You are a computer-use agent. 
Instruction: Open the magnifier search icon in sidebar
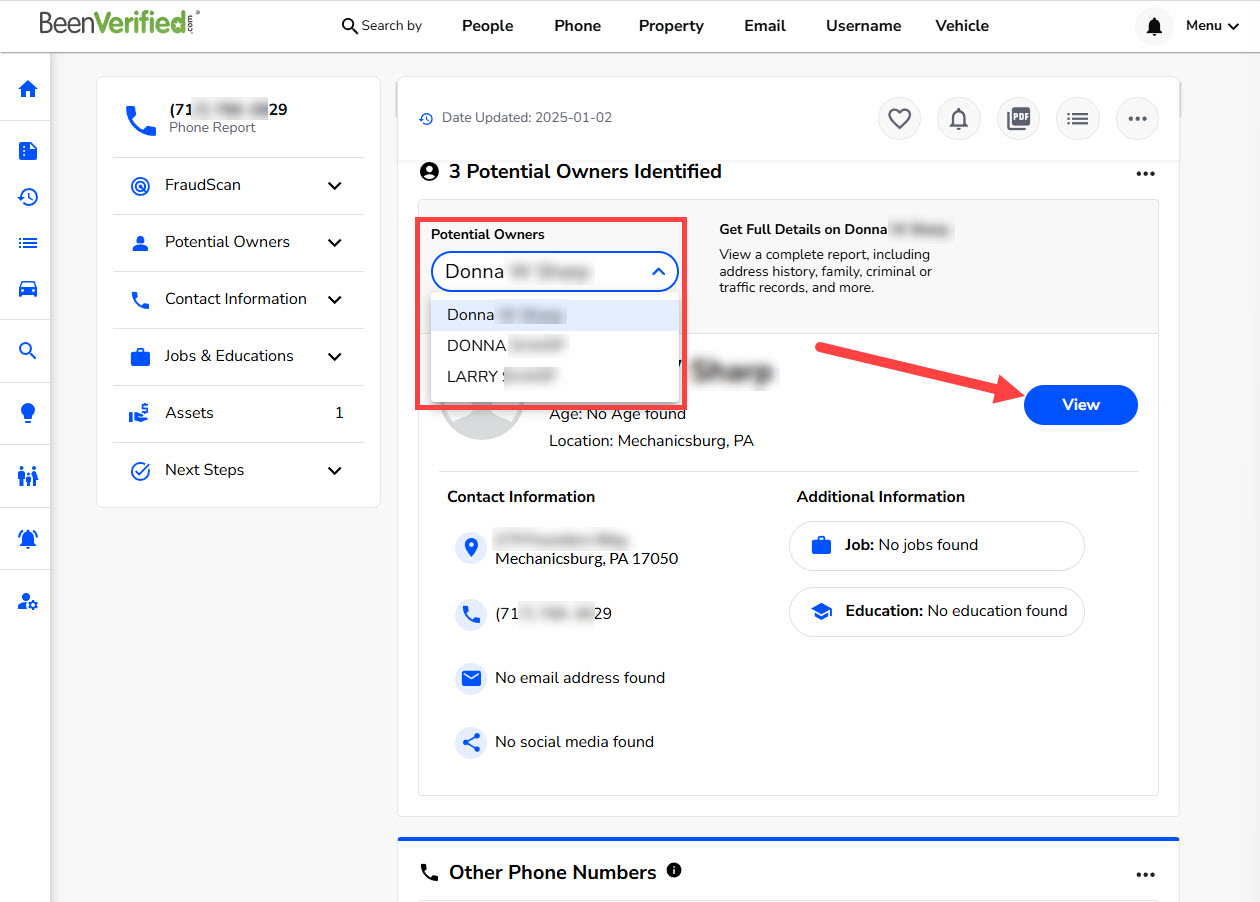[x=28, y=350]
